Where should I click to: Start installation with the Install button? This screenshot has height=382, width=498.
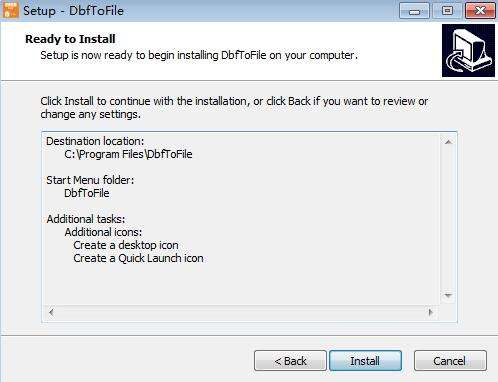click(365, 361)
